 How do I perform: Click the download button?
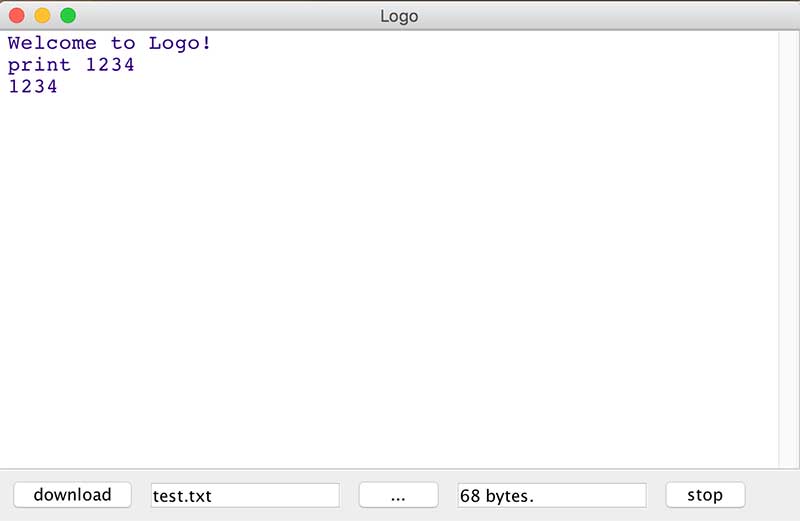[x=72, y=495]
